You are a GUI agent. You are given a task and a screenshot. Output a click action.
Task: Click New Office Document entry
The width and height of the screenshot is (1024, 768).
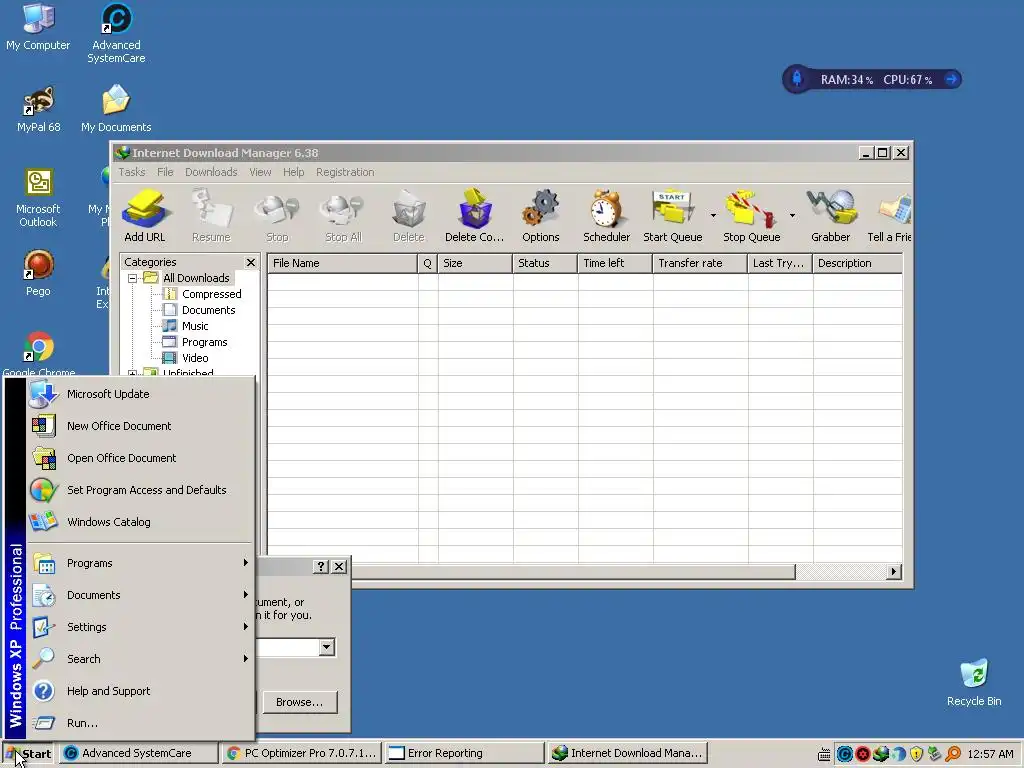pos(140,426)
